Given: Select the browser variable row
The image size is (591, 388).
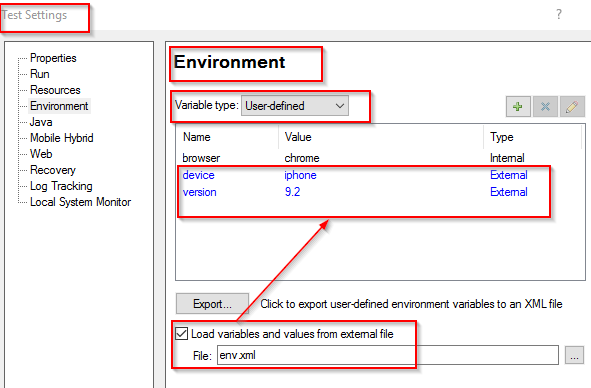Looking at the screenshot, I should 380,158.
